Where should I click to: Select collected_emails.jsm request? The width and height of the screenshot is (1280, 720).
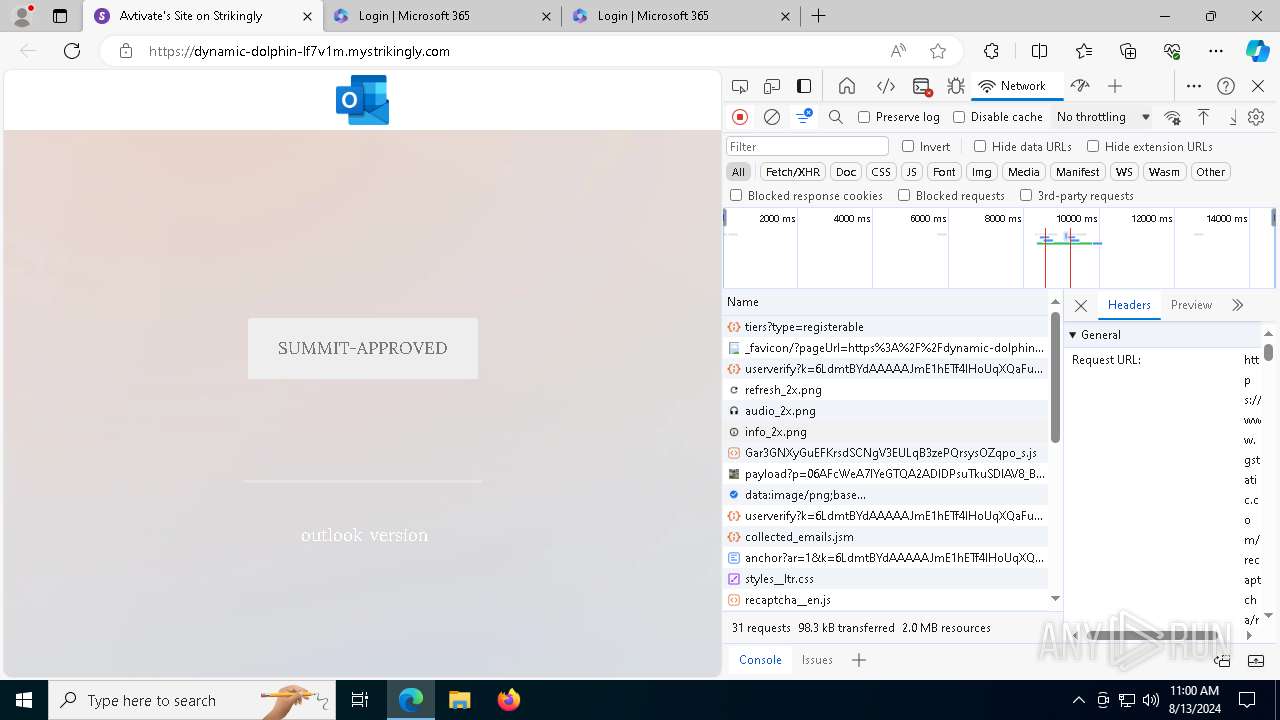coord(886,537)
